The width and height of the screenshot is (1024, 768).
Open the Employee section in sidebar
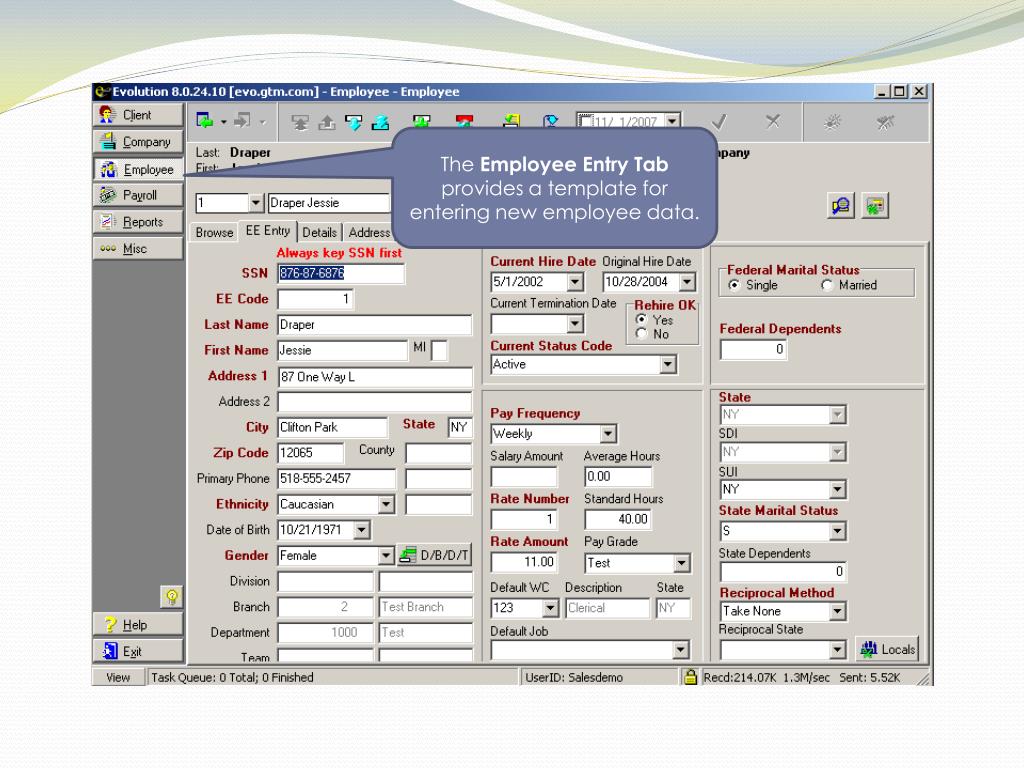click(138, 169)
